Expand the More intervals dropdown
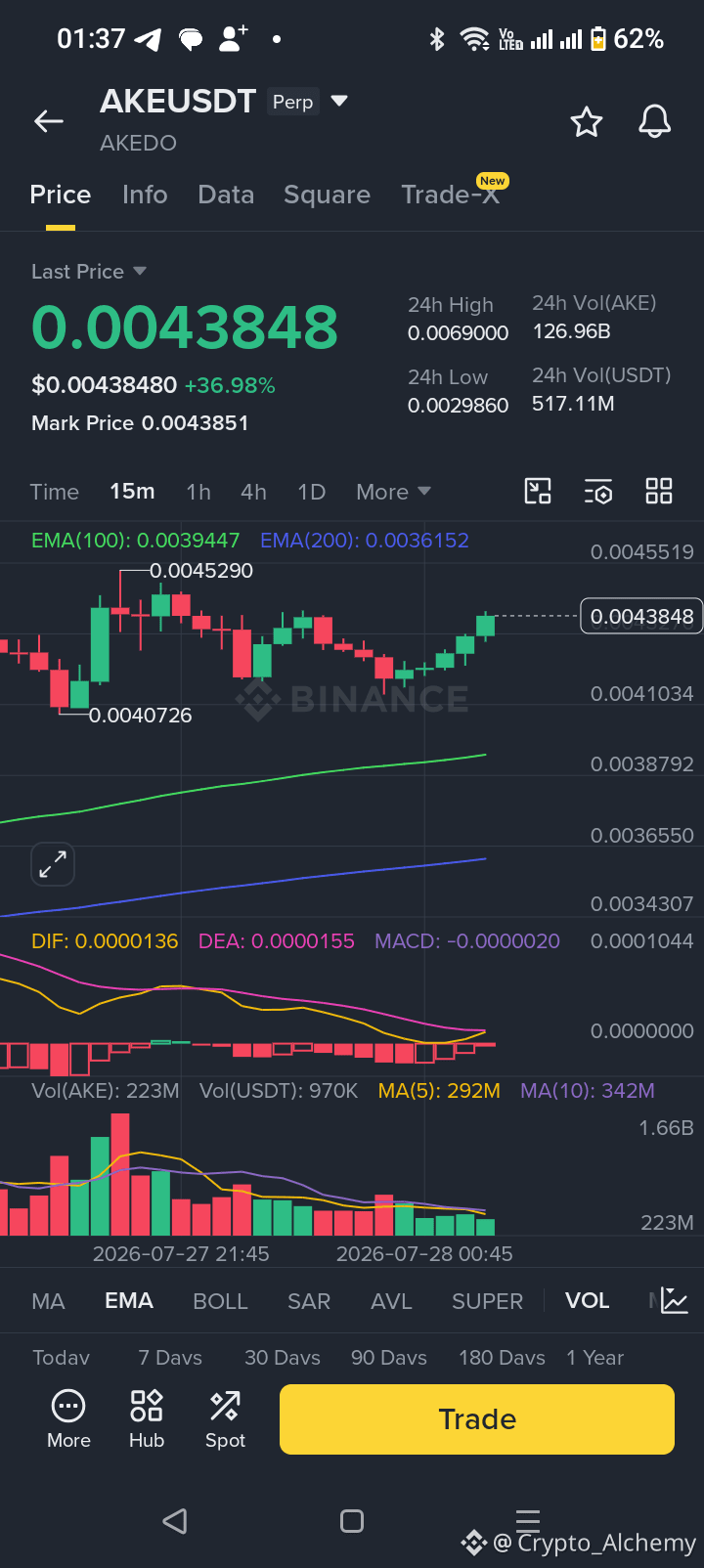Viewport: 704px width, 1568px height. click(x=393, y=492)
